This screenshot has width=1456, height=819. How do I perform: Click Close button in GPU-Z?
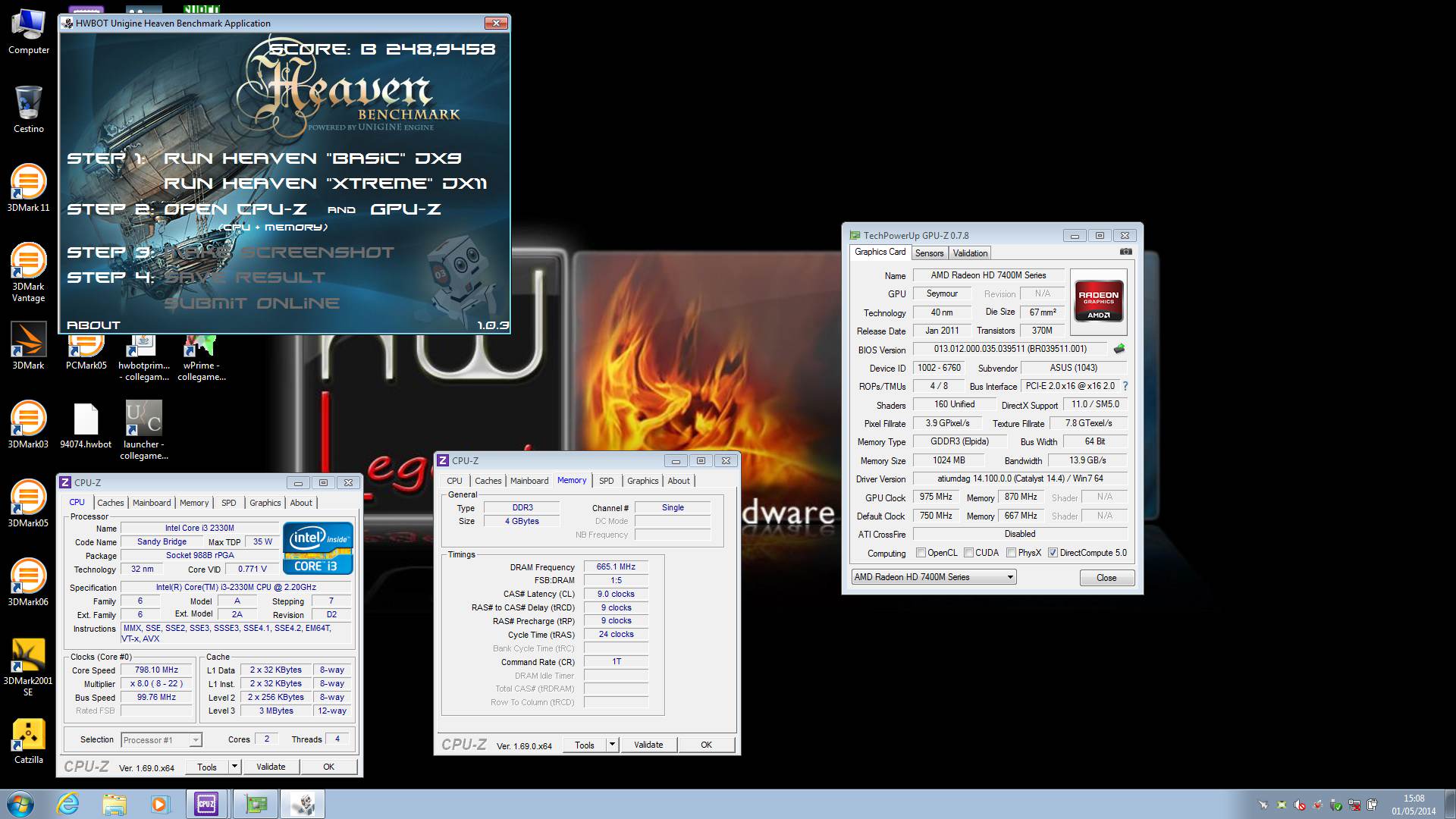(1106, 578)
